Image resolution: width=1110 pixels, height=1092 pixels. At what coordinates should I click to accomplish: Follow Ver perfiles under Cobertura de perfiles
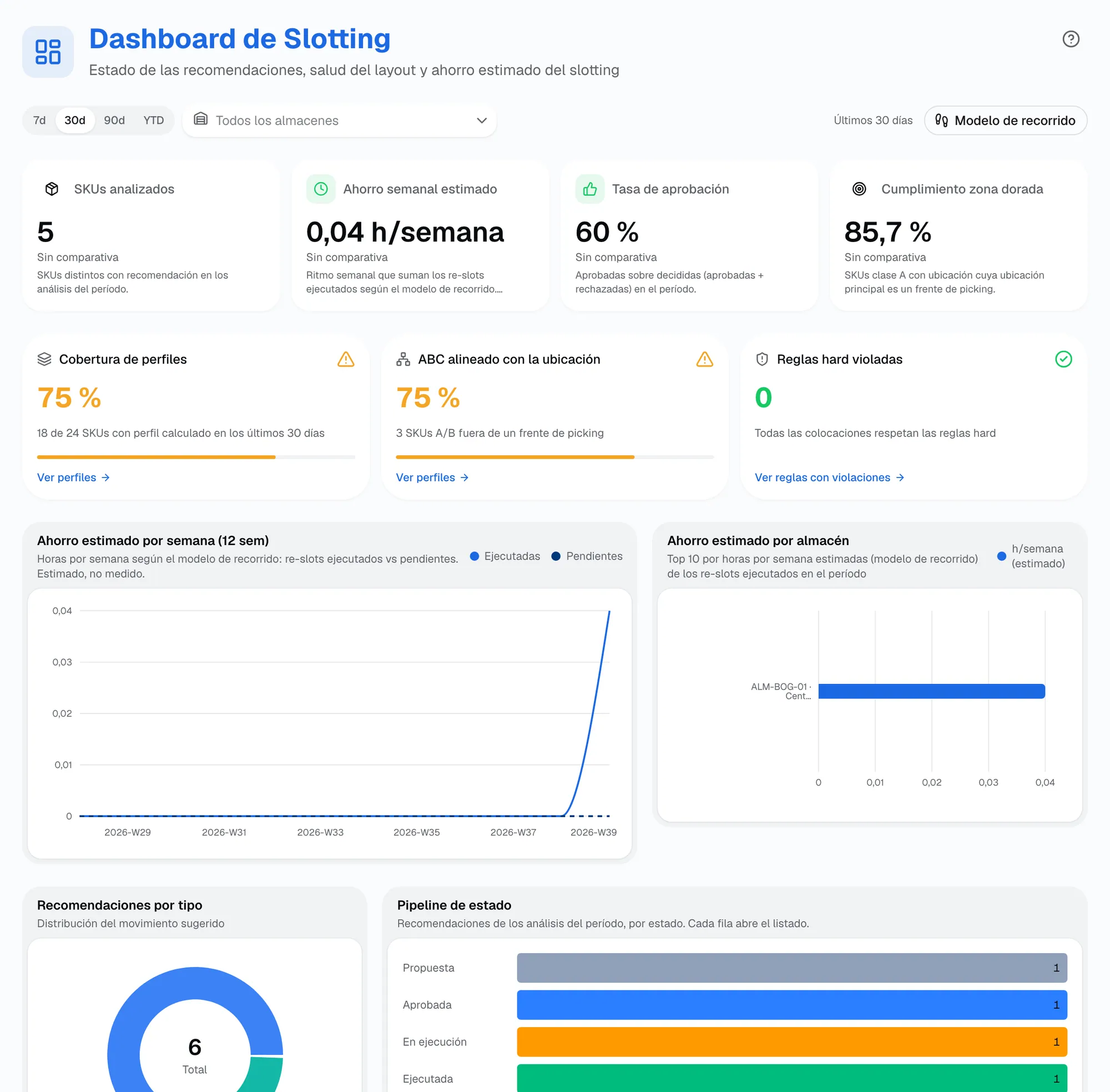(73, 477)
